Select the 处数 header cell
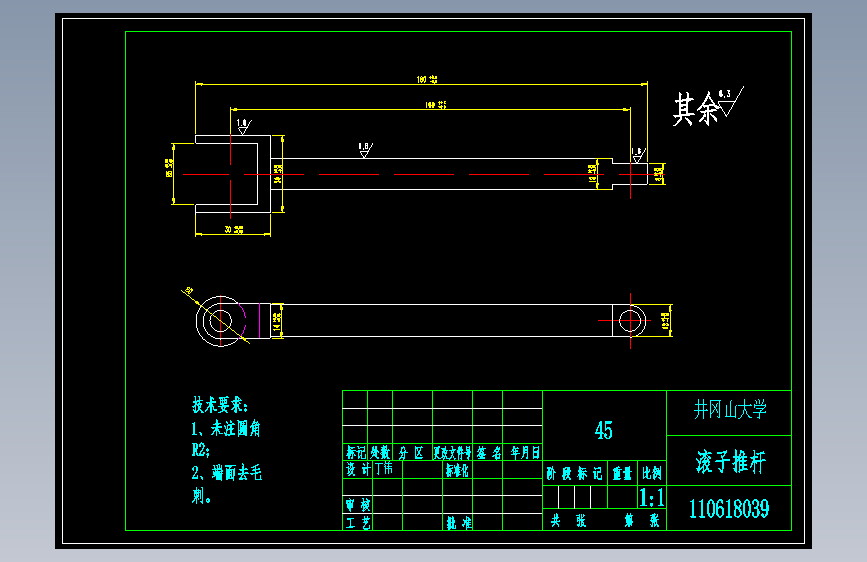The image size is (867, 562). pos(380,452)
